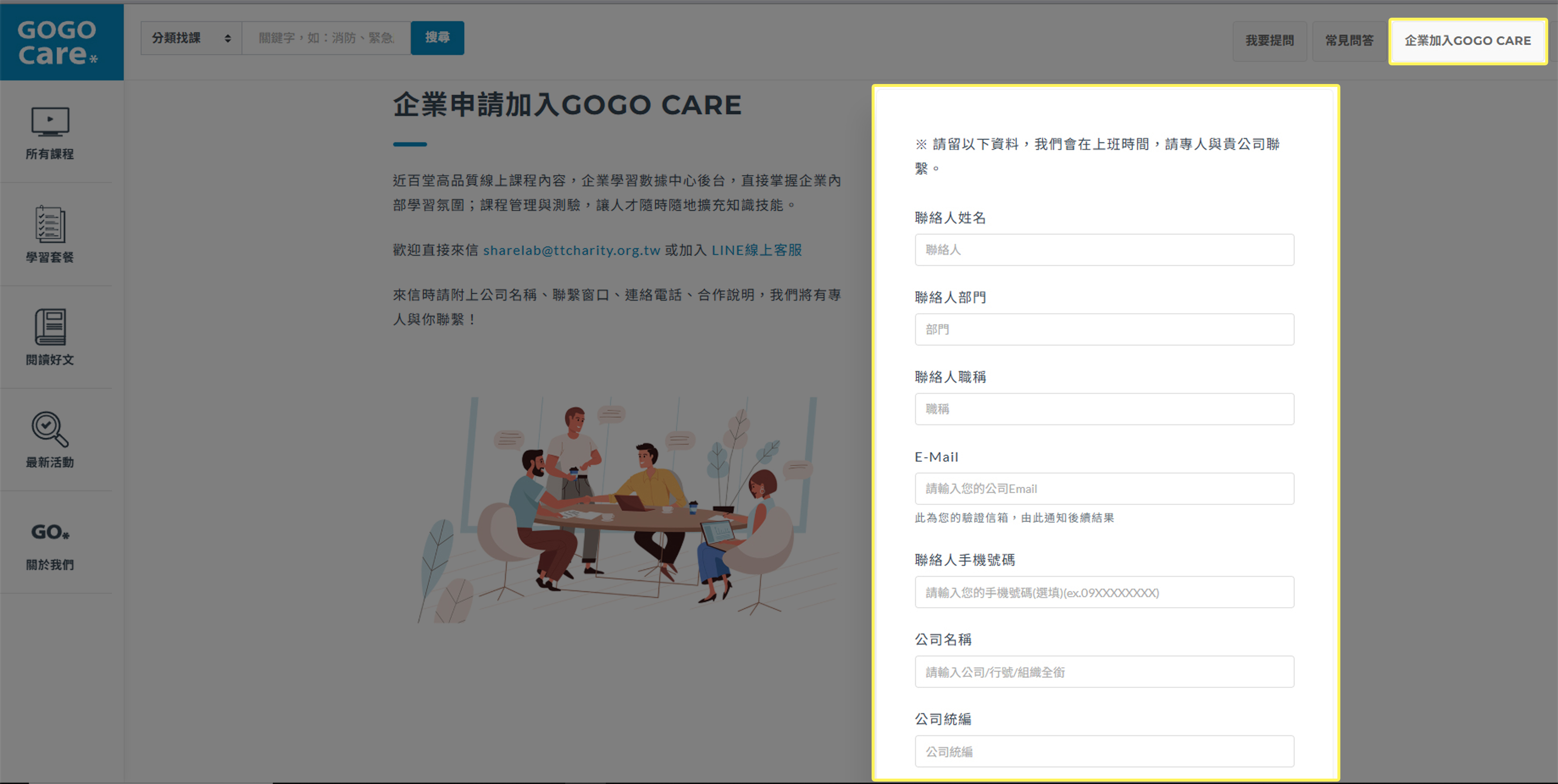Image resolution: width=1558 pixels, height=784 pixels.
Task: Click the sharelab@ttcharity.org.tw email link
Action: (x=571, y=250)
